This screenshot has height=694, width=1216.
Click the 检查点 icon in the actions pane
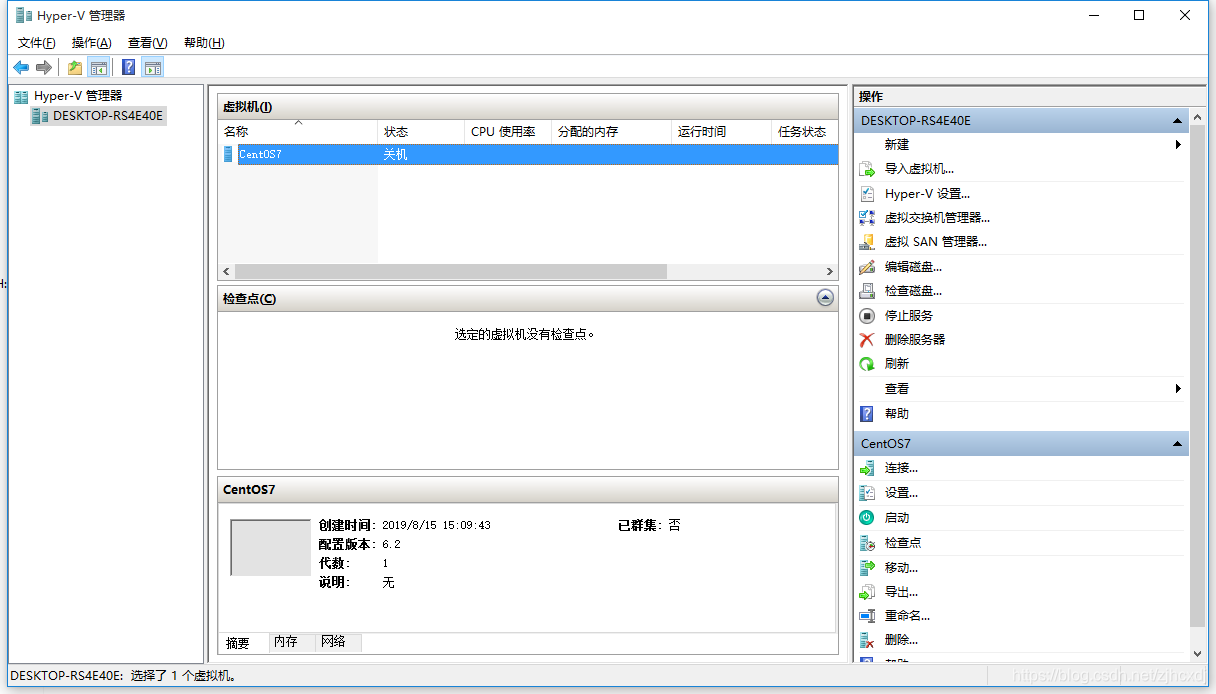867,543
